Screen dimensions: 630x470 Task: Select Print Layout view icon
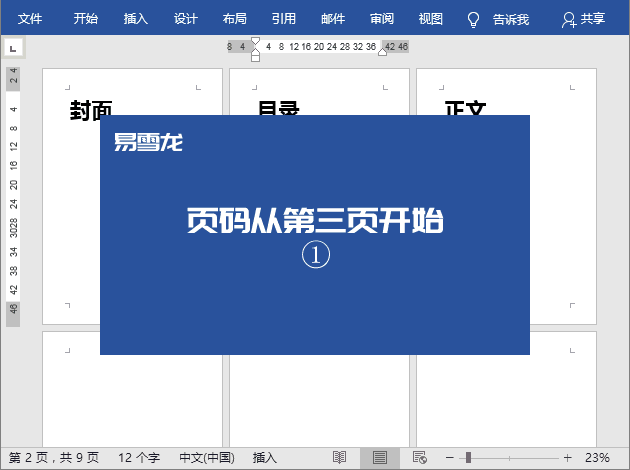380,458
